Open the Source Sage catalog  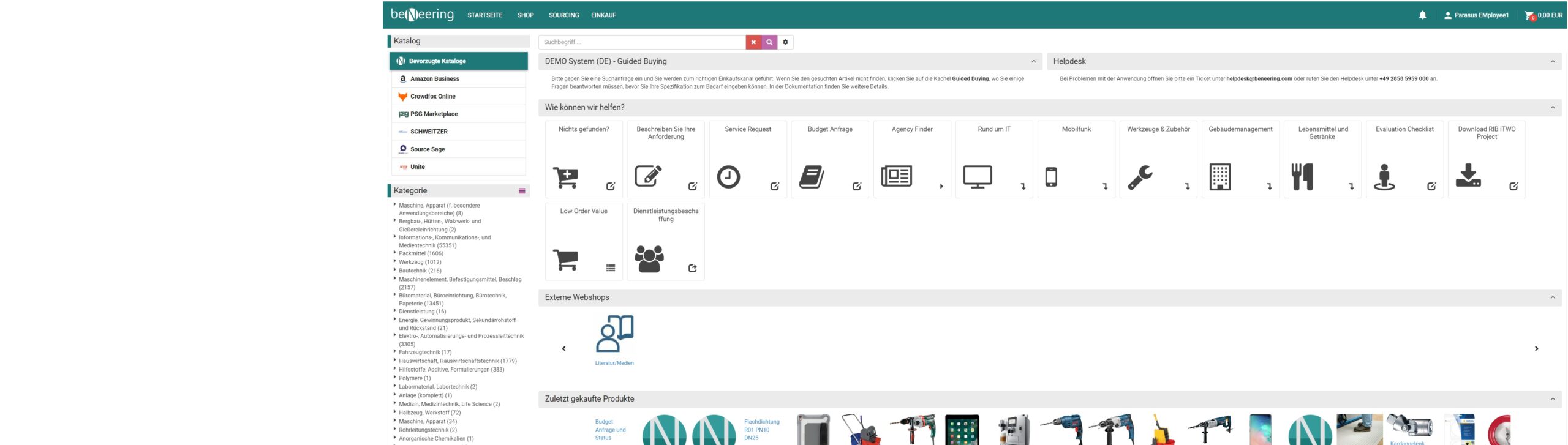(459, 149)
